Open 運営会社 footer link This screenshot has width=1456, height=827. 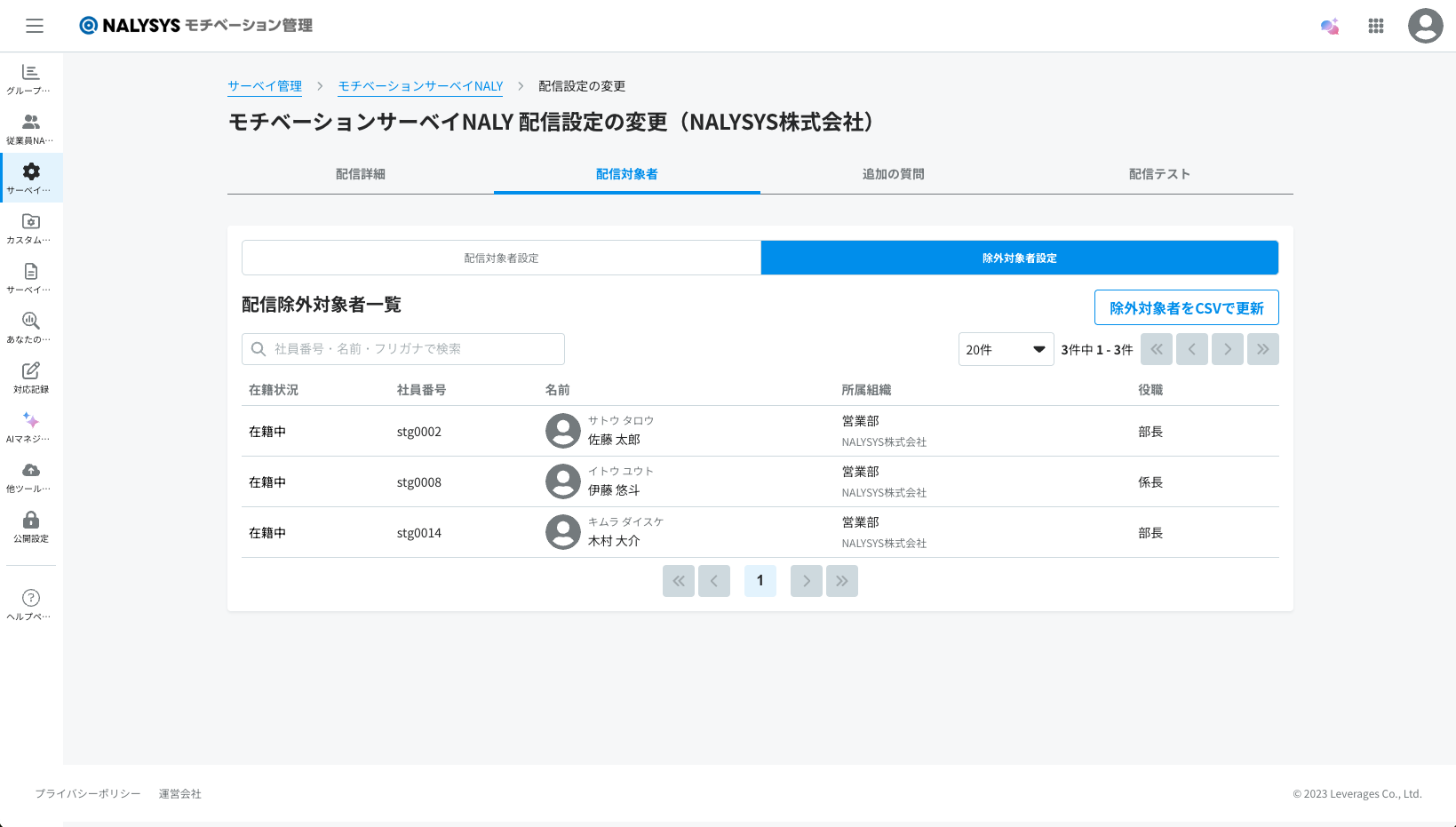pos(180,794)
